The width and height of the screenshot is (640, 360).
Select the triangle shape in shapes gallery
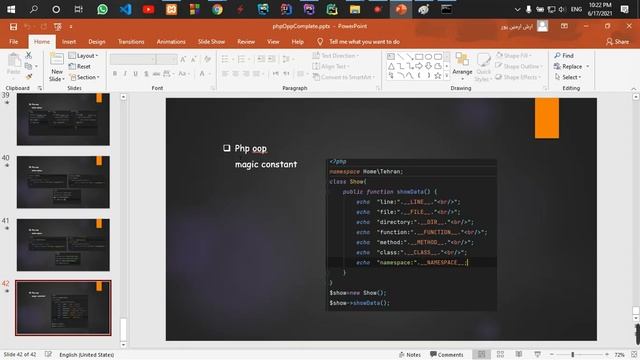(x=391, y=66)
